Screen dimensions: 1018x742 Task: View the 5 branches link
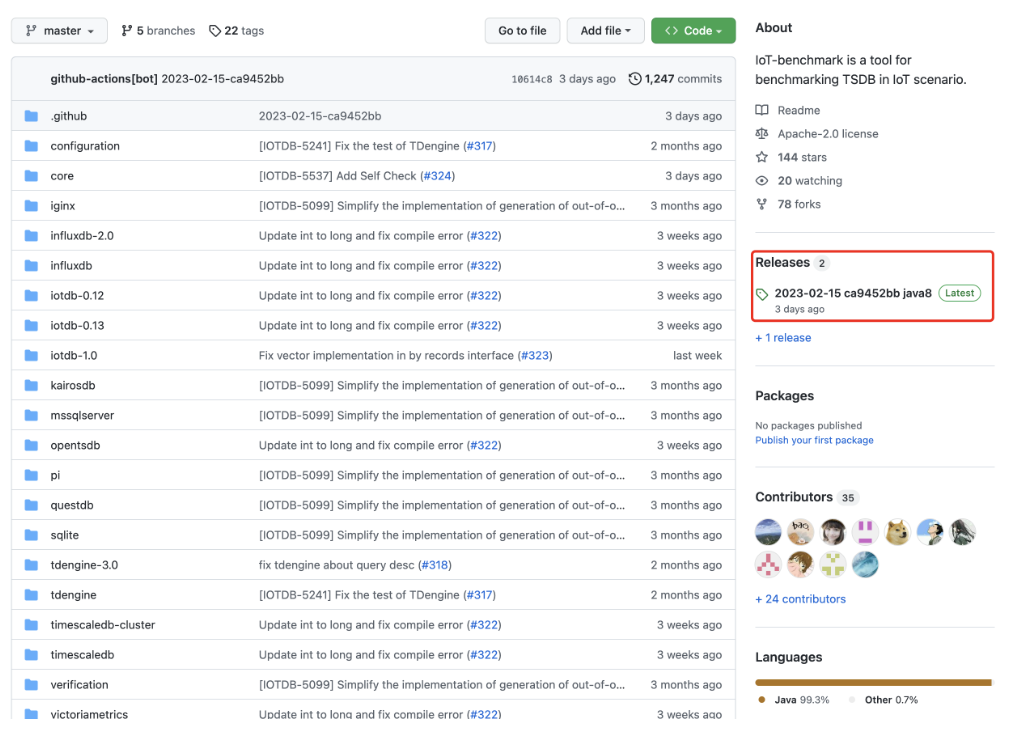158,31
